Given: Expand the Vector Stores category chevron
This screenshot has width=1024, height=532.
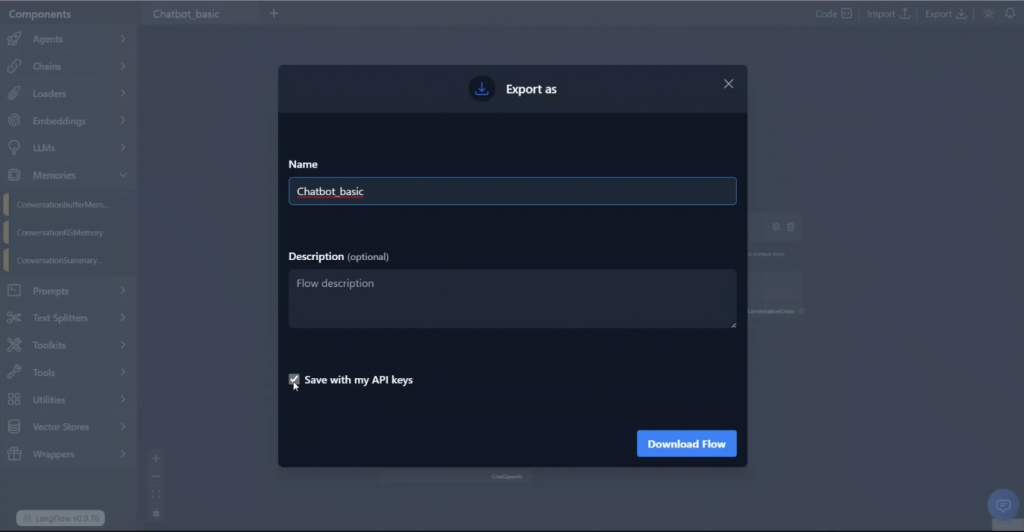Looking at the screenshot, I should [123, 427].
